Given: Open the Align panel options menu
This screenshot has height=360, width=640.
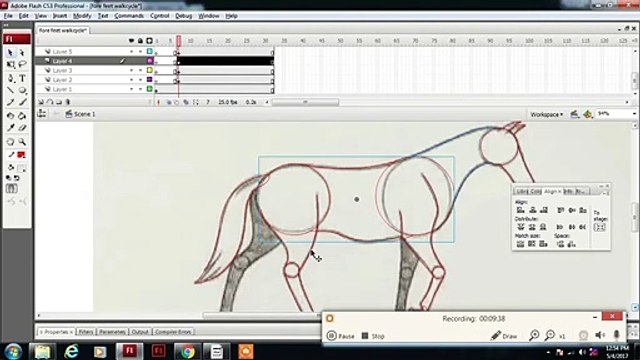Looking at the screenshot, I should [604, 192].
